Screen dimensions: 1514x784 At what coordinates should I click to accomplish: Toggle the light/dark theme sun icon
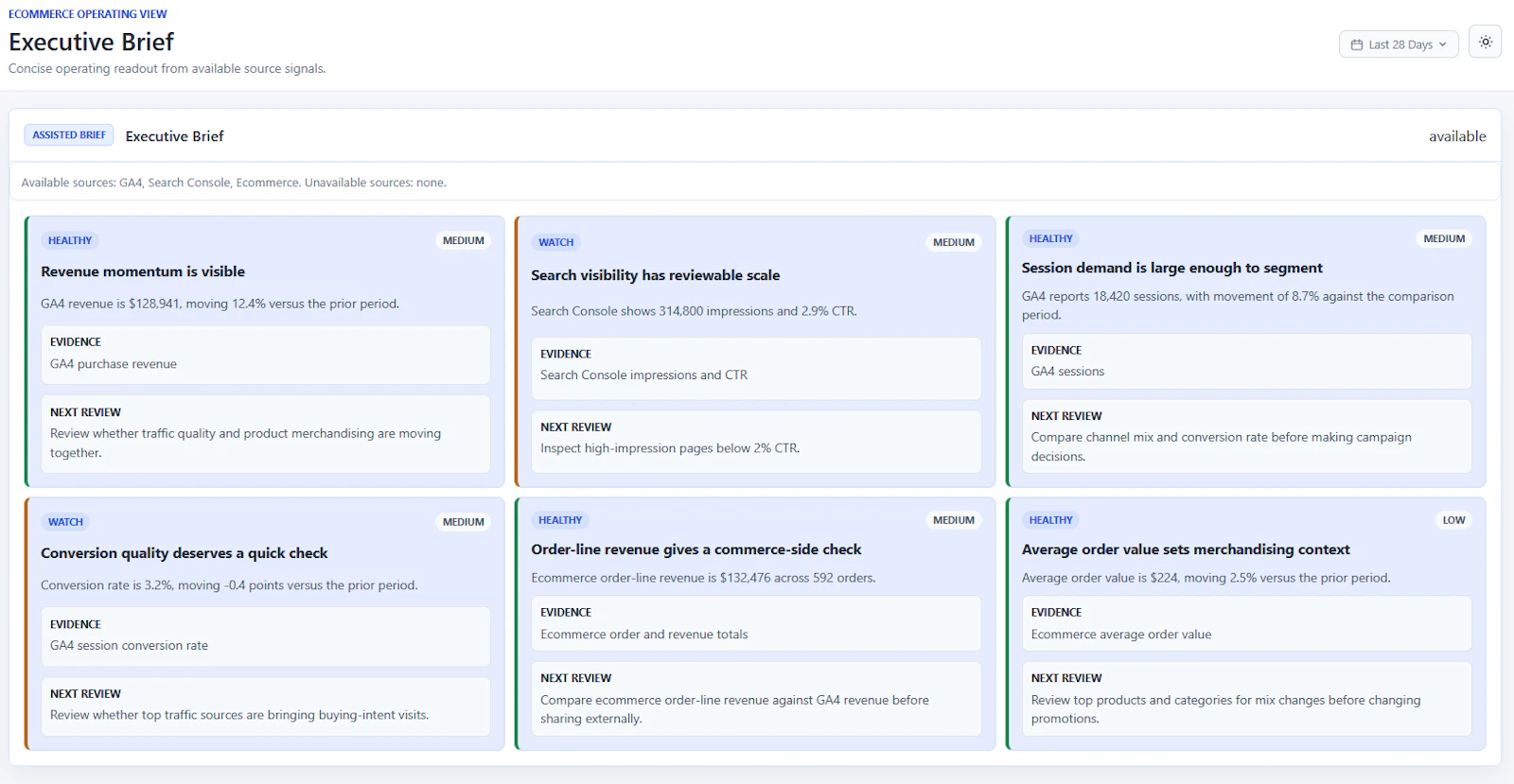click(1485, 42)
